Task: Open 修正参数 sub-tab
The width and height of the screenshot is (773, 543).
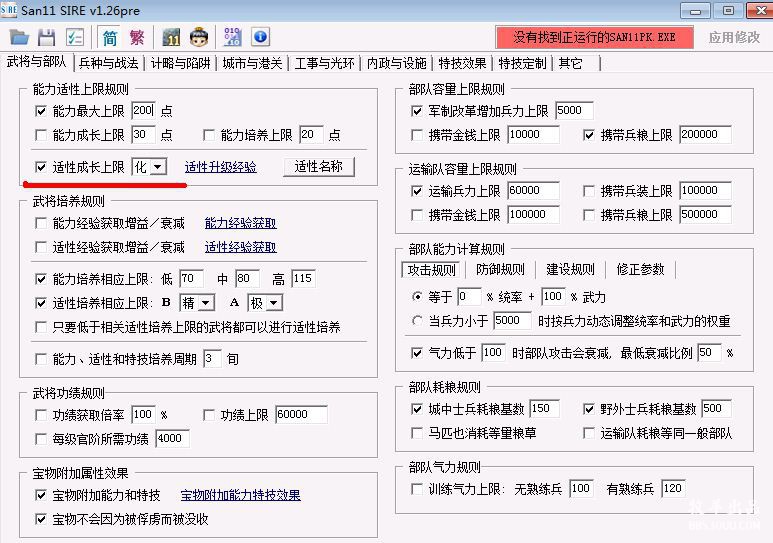Action: click(640, 269)
